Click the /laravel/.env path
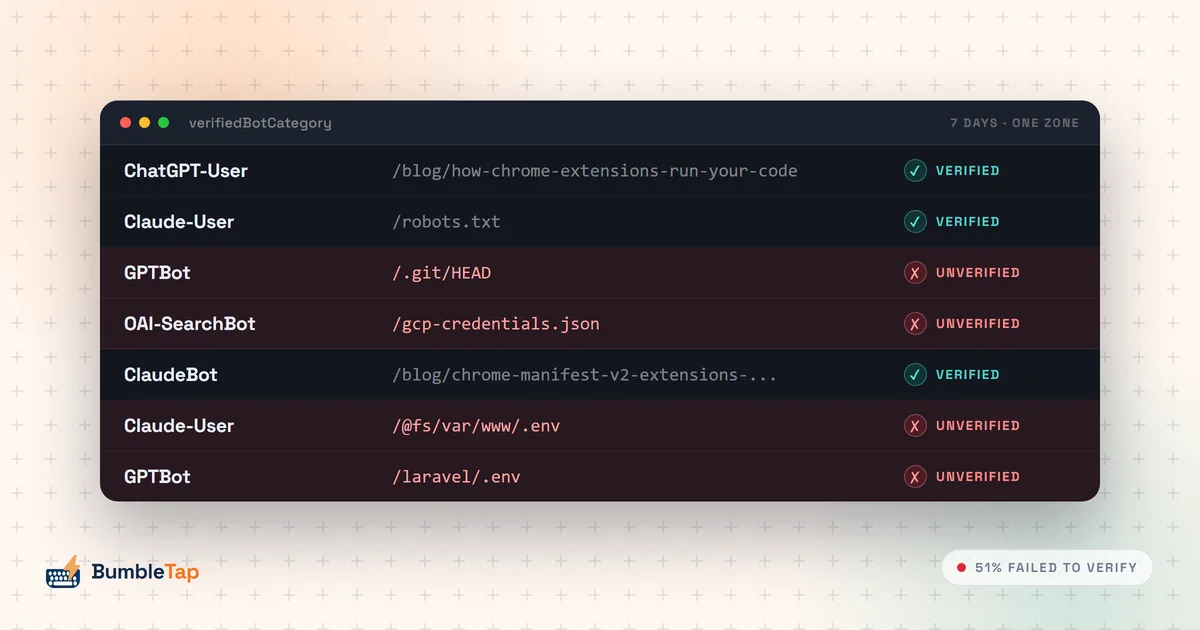The image size is (1200, 630). 456,477
